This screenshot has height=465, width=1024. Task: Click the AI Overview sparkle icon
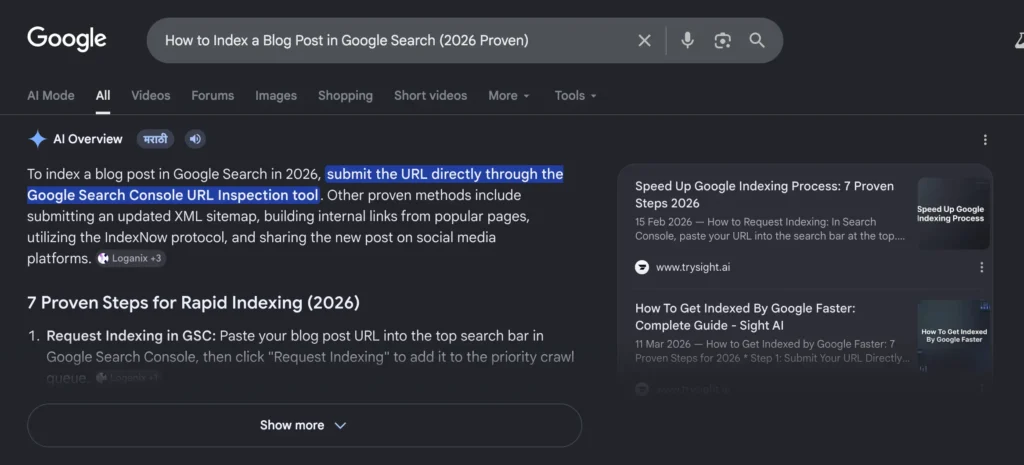37,139
